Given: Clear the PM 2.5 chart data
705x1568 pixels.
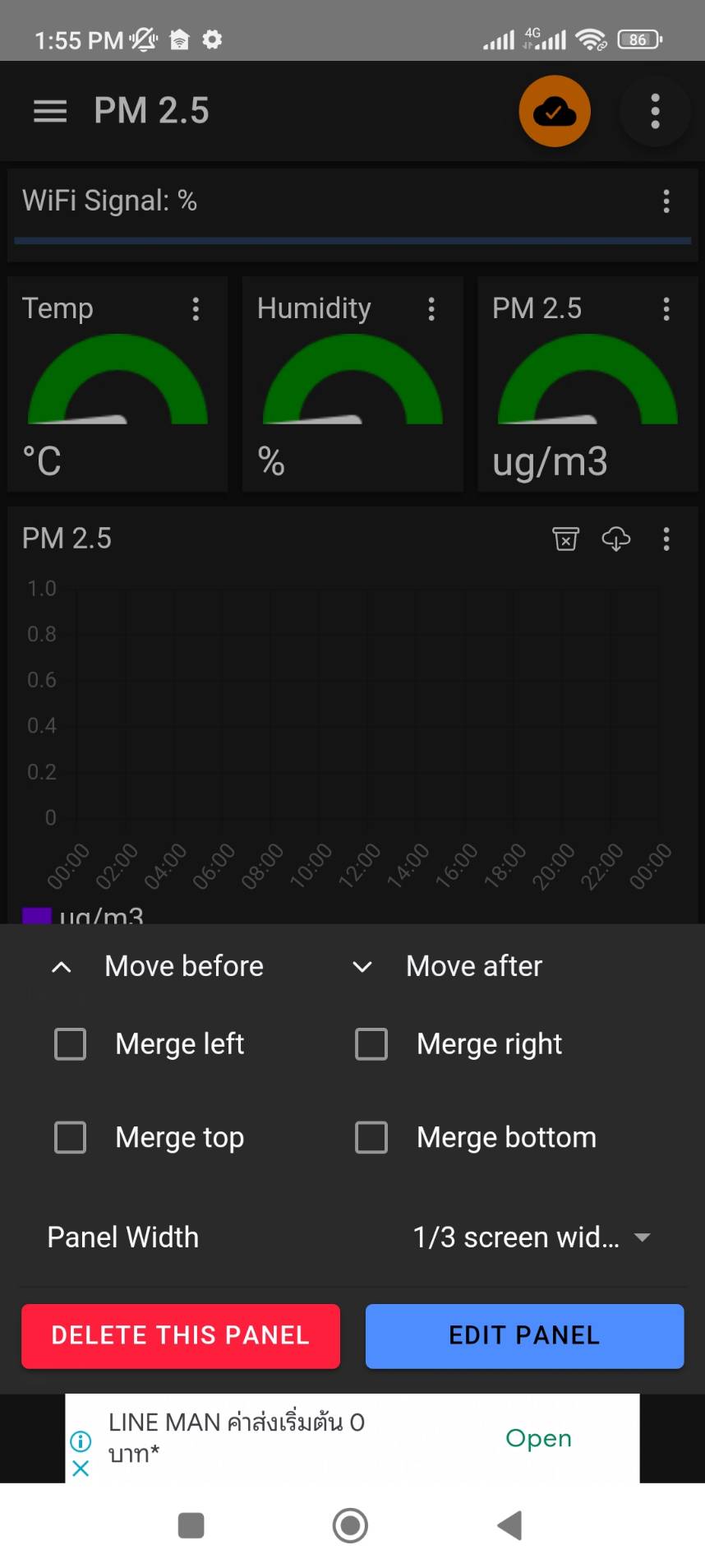Looking at the screenshot, I should [x=566, y=539].
